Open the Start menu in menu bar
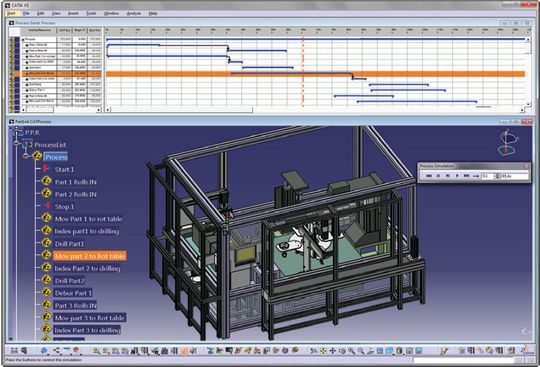Screen dimensions: 540x367 (11, 13)
